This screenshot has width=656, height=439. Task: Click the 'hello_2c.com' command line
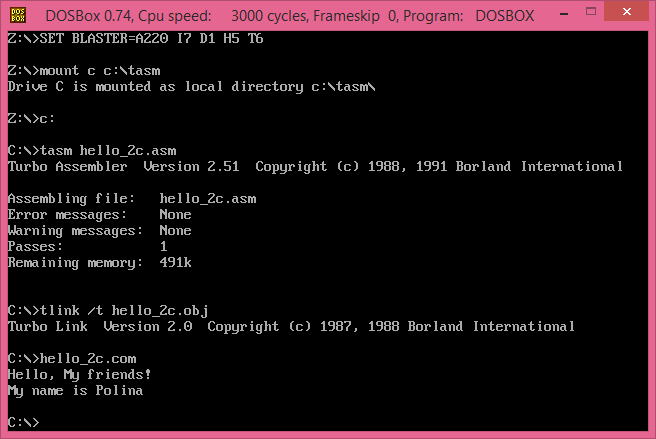pos(72,359)
